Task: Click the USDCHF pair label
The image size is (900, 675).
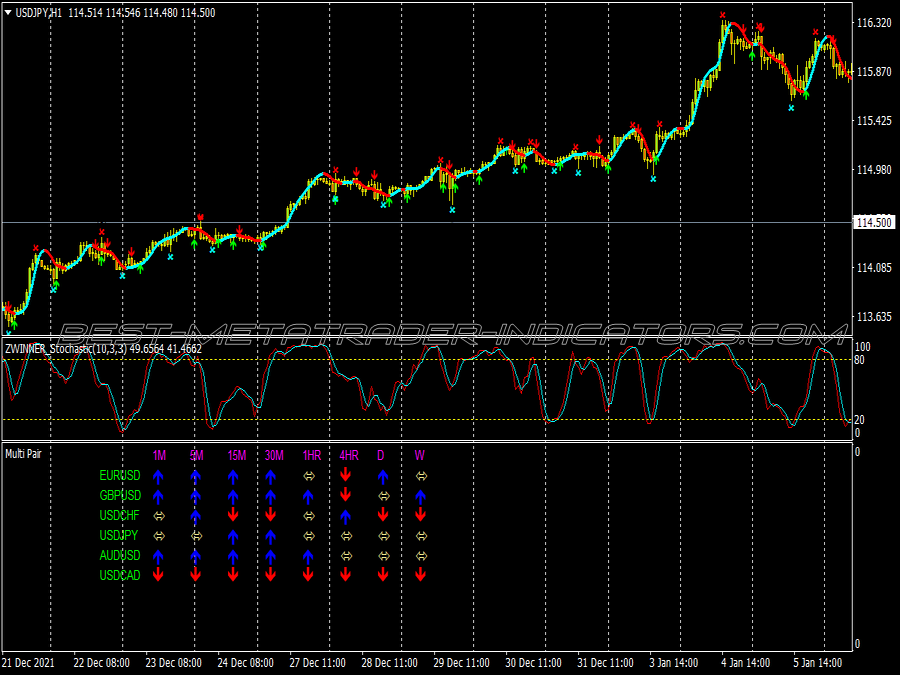Action: point(119,515)
